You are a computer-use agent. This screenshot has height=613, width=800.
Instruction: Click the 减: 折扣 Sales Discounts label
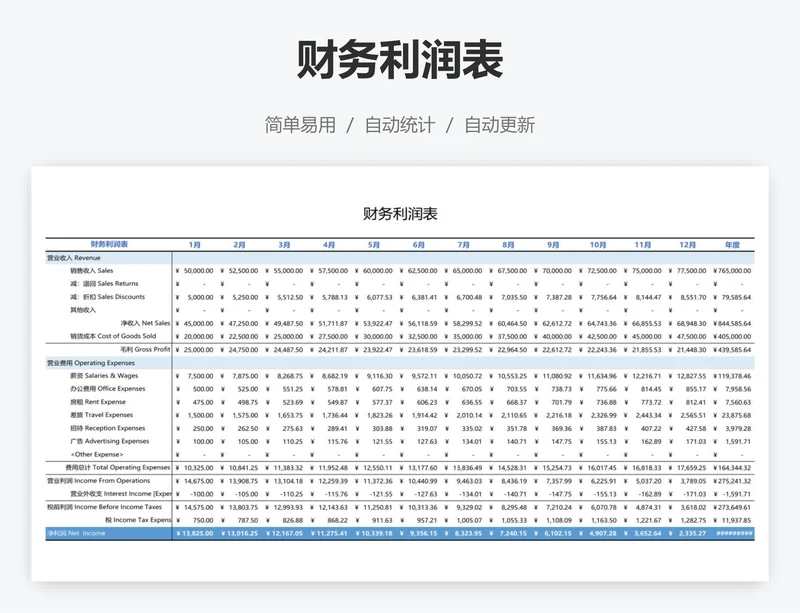pos(108,297)
